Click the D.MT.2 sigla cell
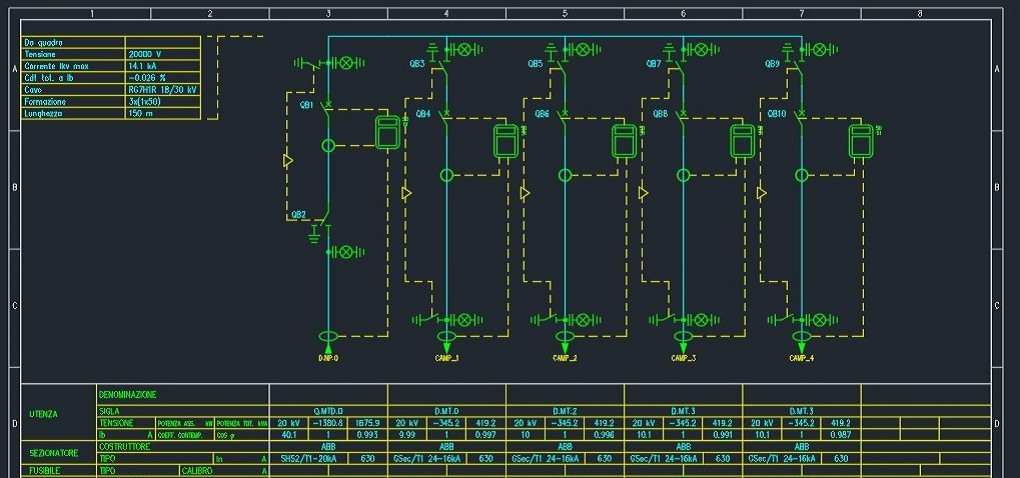The height and width of the screenshot is (478, 1020). [x=565, y=411]
